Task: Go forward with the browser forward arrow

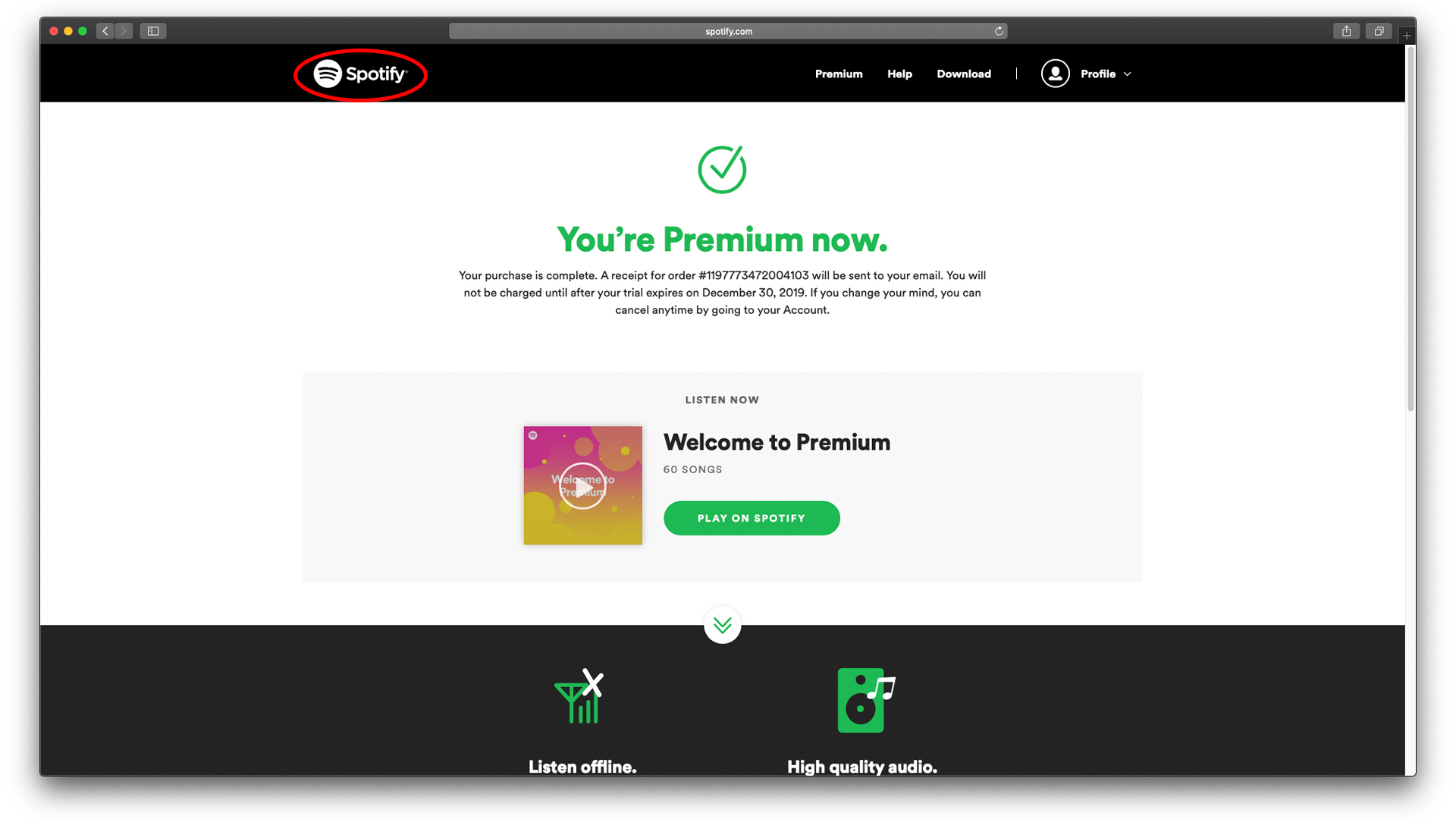Action: click(x=124, y=31)
